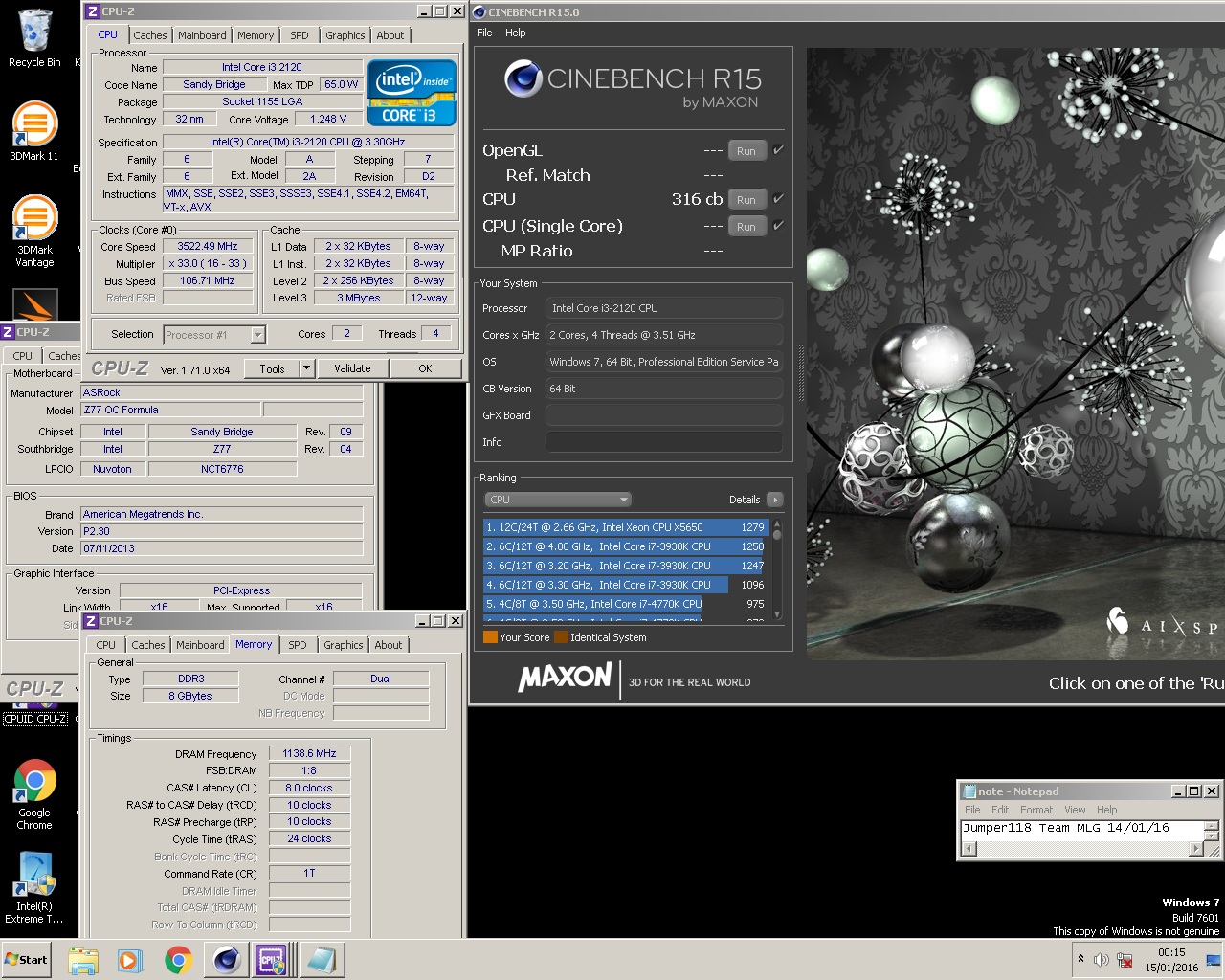The image size is (1225, 980).
Task: Open Recycle Bin desktop icon
Action: tap(34, 38)
